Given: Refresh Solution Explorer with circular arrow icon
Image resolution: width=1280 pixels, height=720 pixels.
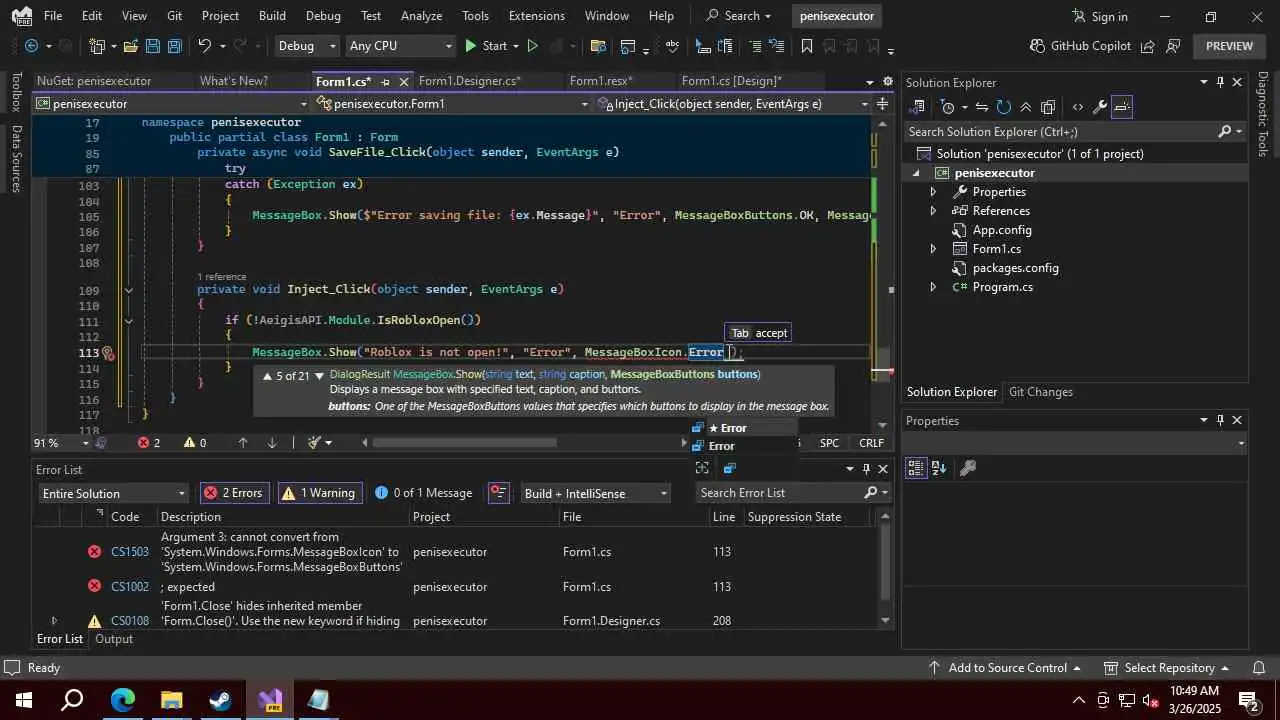Looking at the screenshot, I should (1004, 107).
